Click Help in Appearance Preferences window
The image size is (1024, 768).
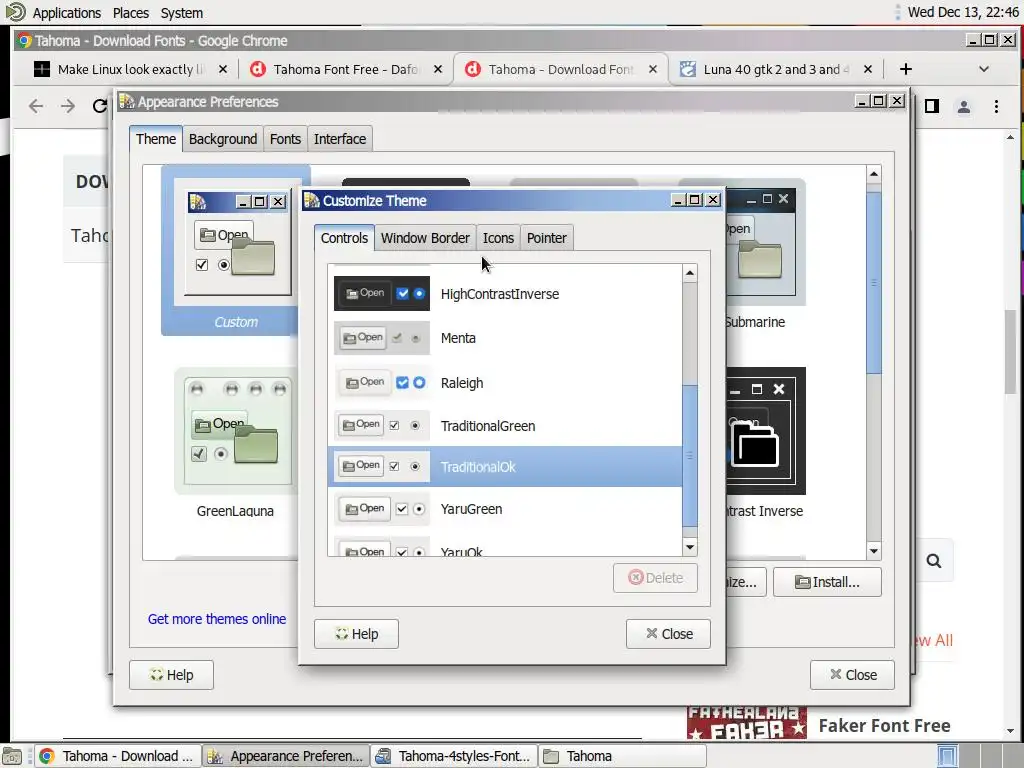[171, 675]
